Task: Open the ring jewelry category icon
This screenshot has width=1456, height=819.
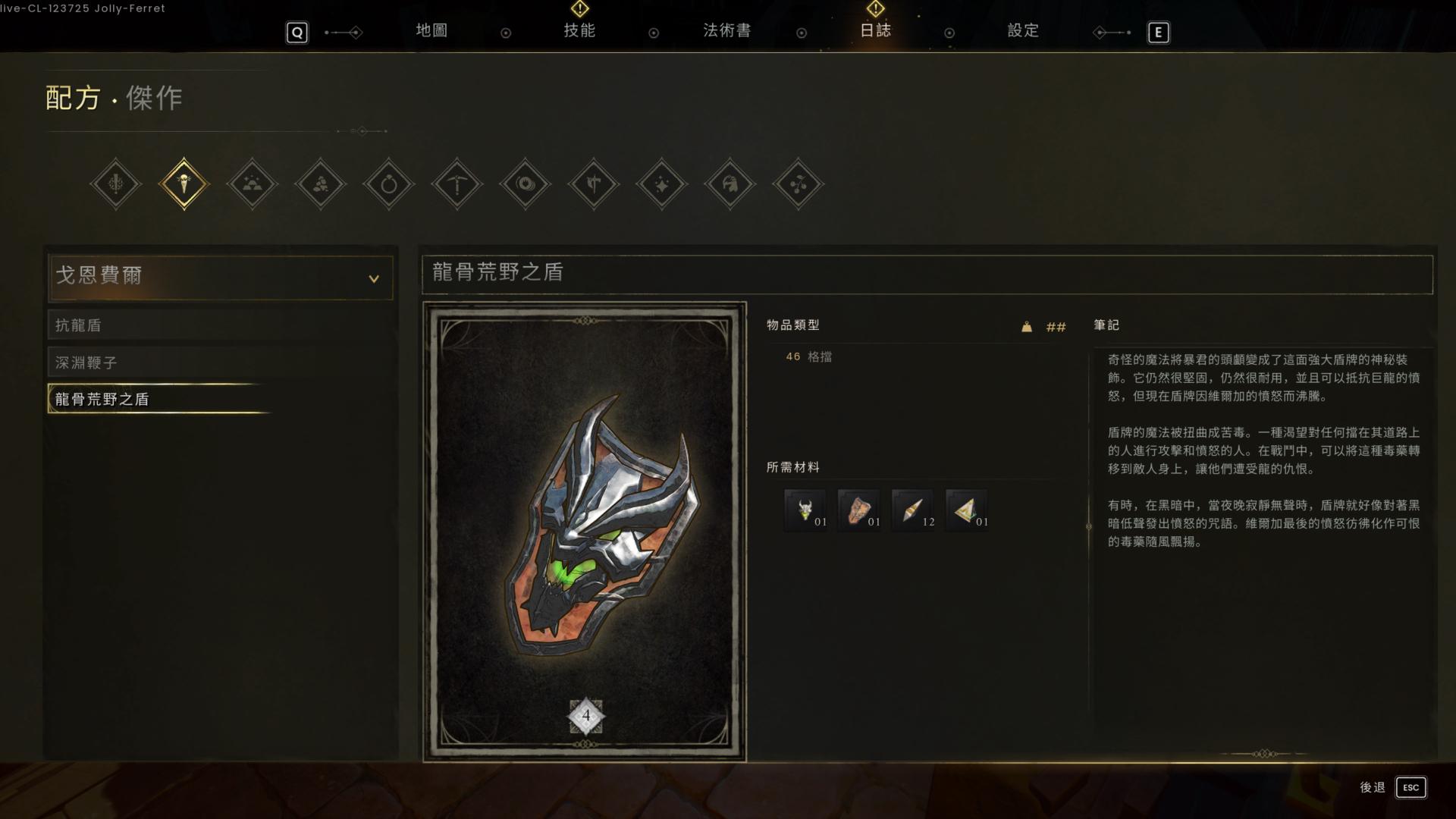Action: click(388, 184)
